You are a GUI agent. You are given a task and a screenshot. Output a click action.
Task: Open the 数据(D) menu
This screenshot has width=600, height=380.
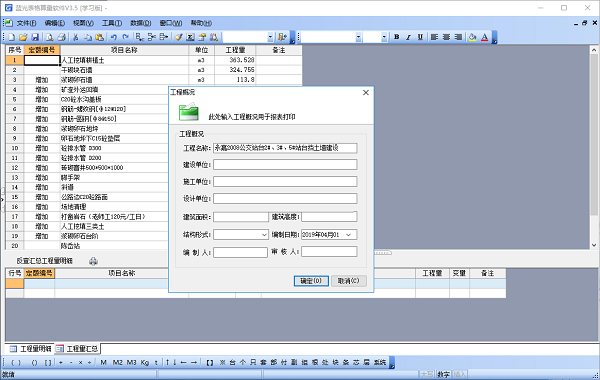pyautogui.click(x=140, y=23)
